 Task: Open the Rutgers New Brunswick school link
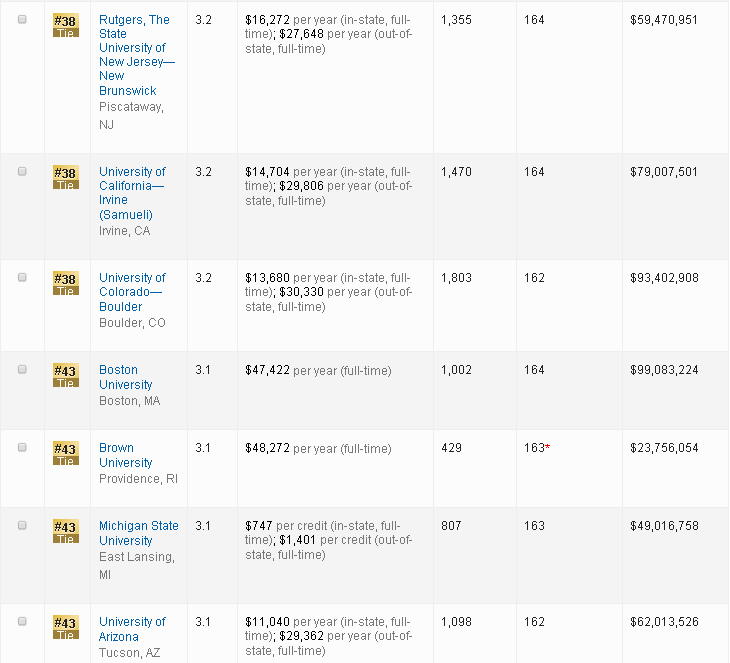(134, 55)
